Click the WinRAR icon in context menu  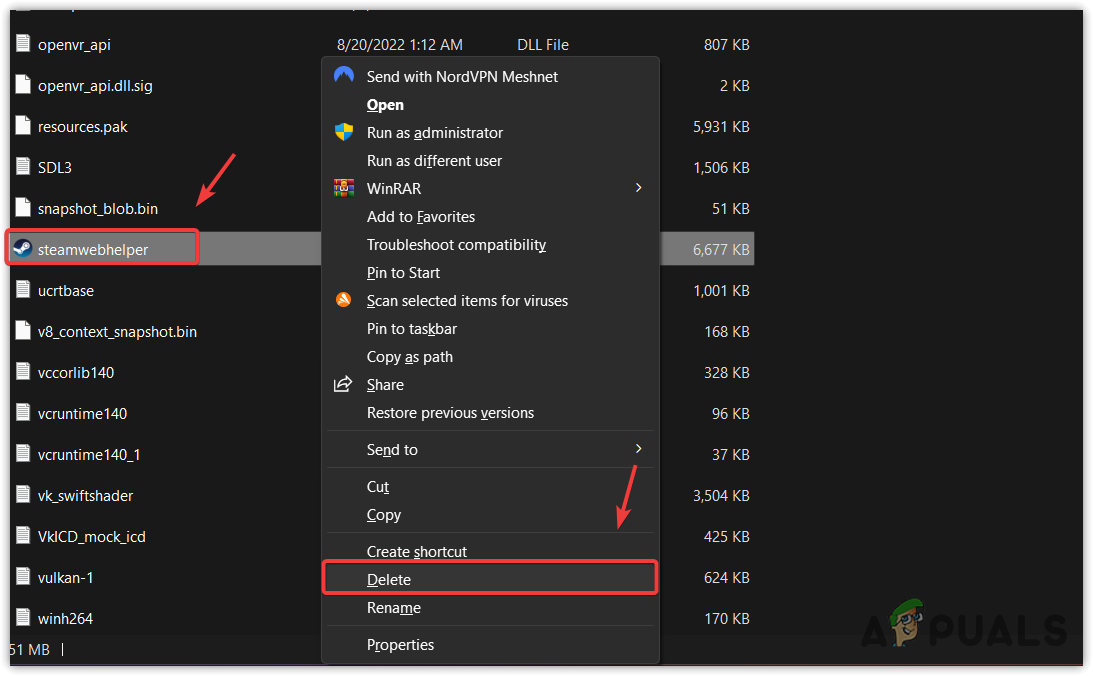(x=343, y=188)
